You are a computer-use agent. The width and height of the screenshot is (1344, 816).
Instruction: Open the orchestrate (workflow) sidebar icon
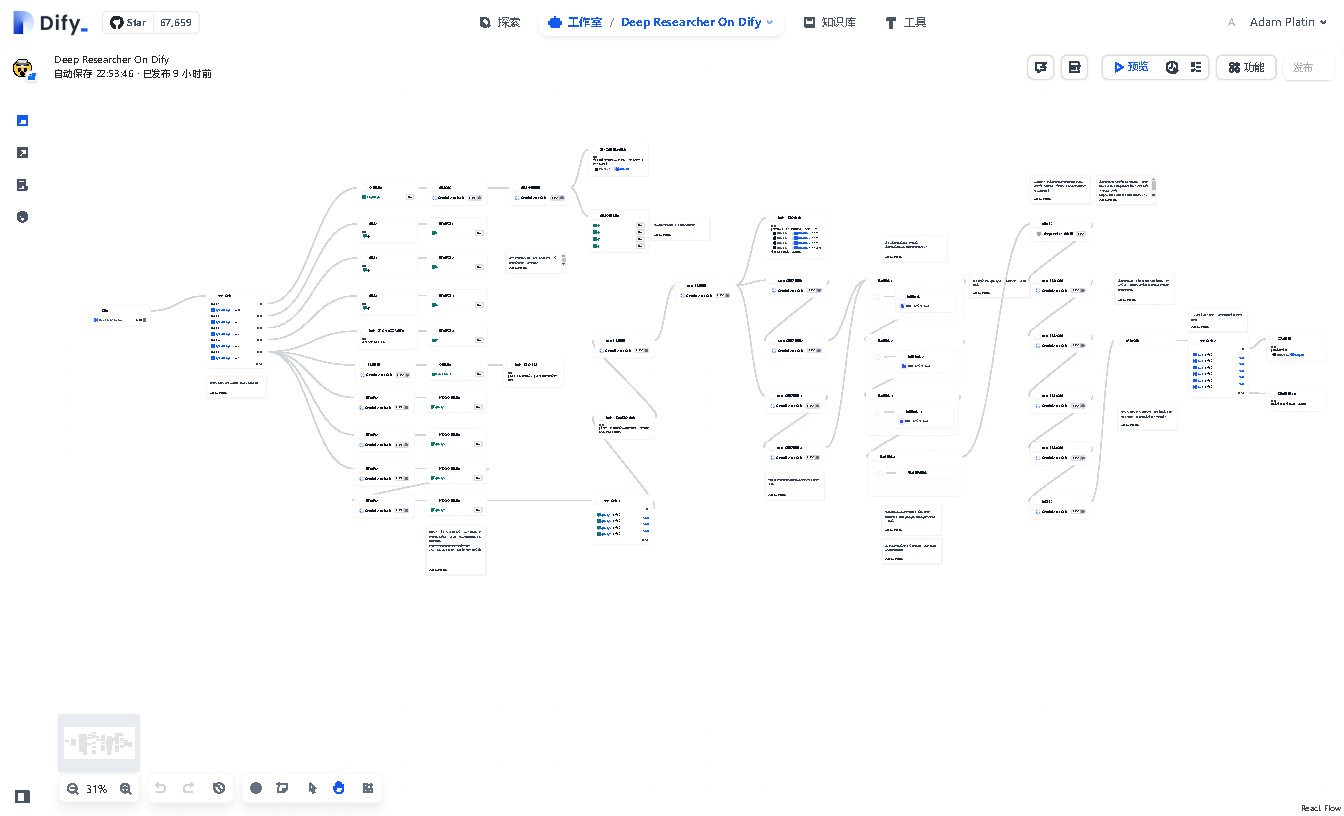[23, 121]
